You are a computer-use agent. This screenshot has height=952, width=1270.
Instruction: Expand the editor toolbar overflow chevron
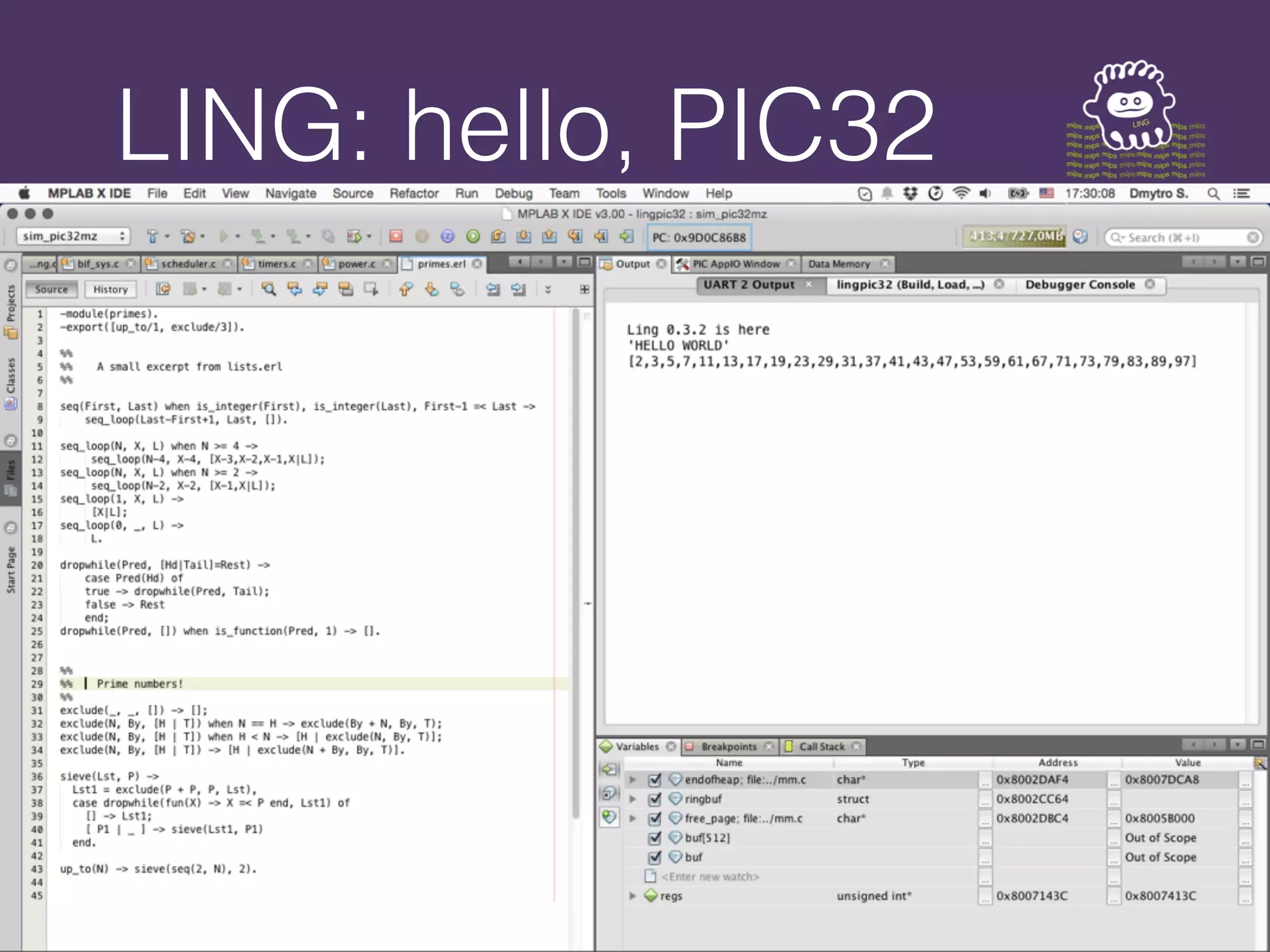[548, 289]
